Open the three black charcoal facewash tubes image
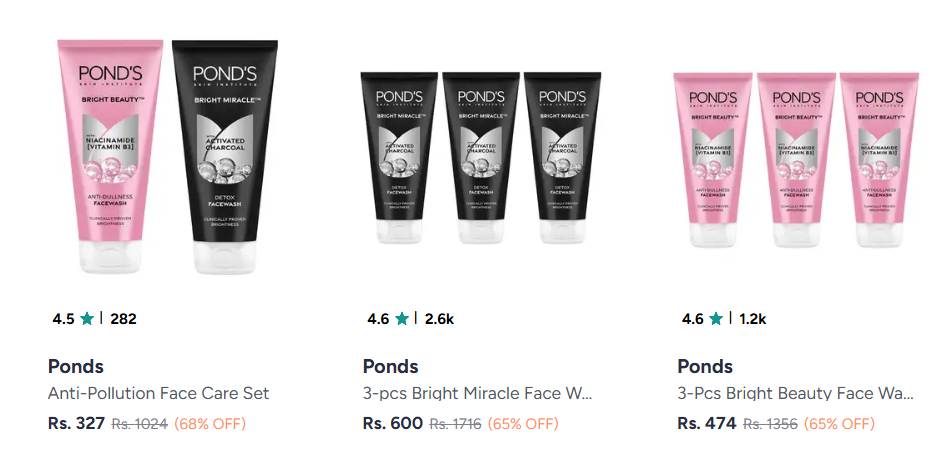This screenshot has width=952, height=462. click(481, 158)
